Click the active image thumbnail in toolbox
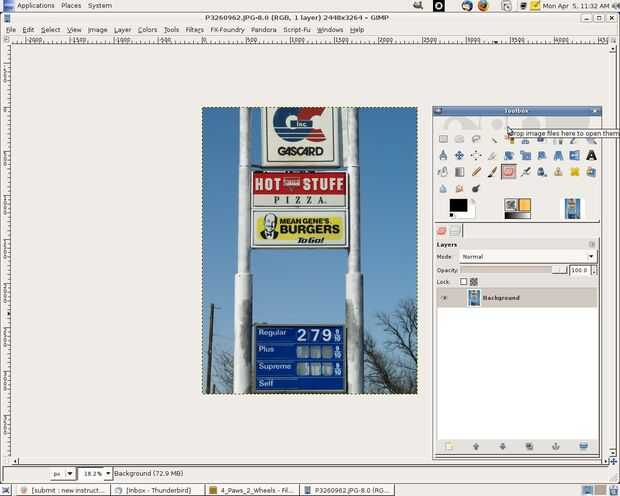 pyautogui.click(x=572, y=208)
